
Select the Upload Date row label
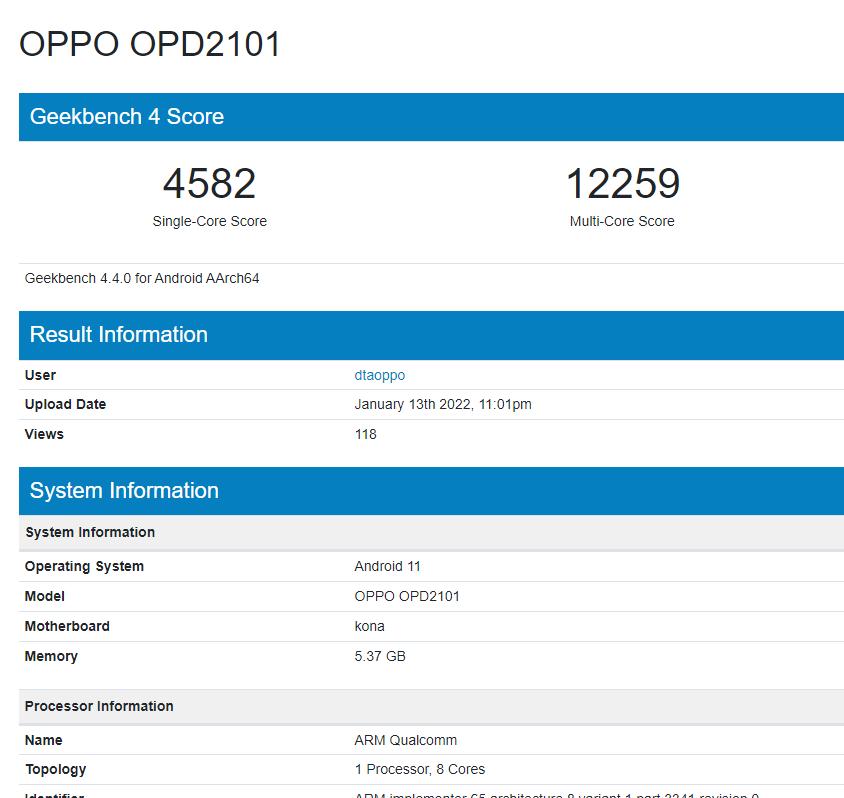(65, 404)
